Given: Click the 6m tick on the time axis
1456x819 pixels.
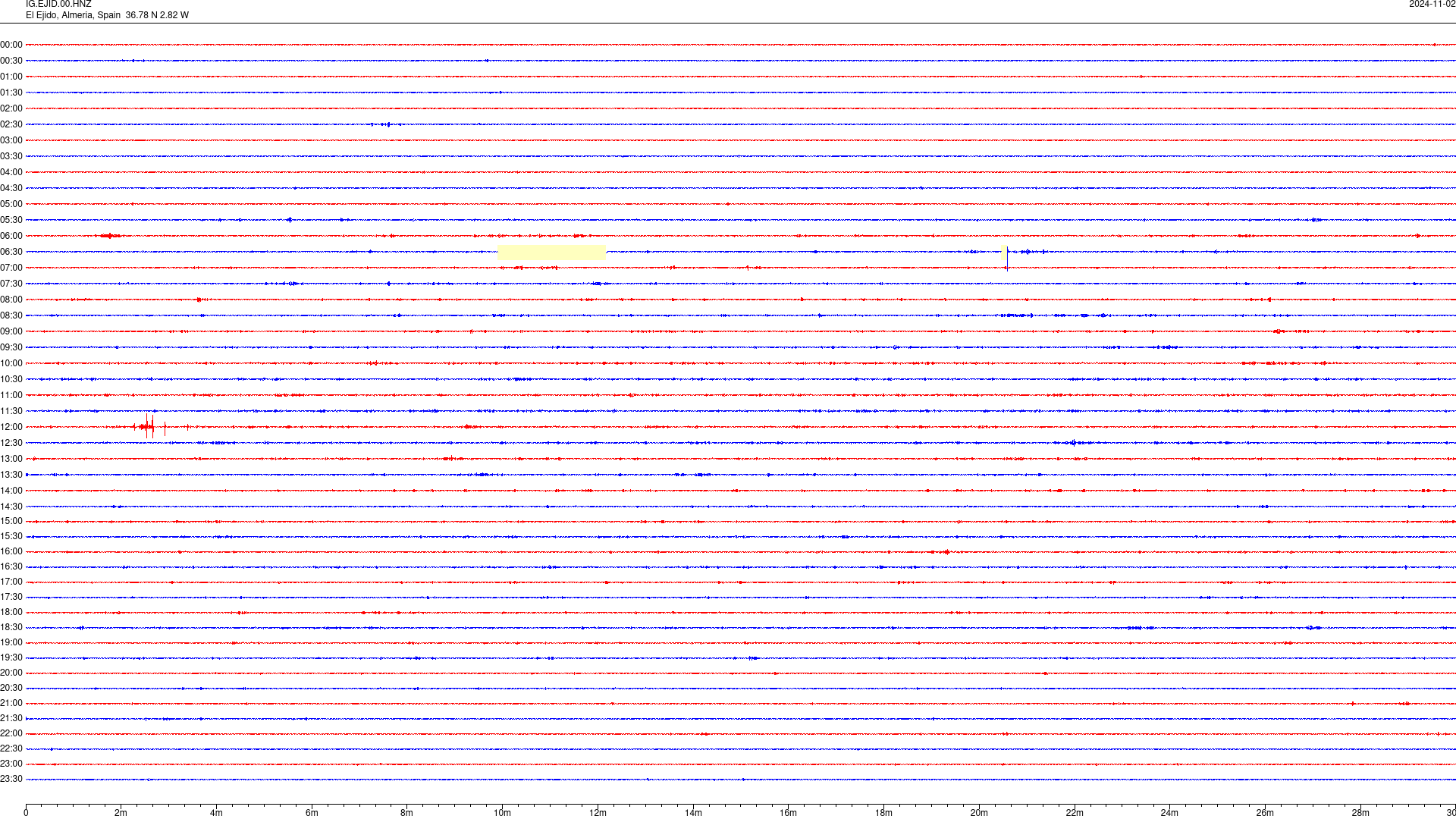Looking at the screenshot, I should coord(312,812).
